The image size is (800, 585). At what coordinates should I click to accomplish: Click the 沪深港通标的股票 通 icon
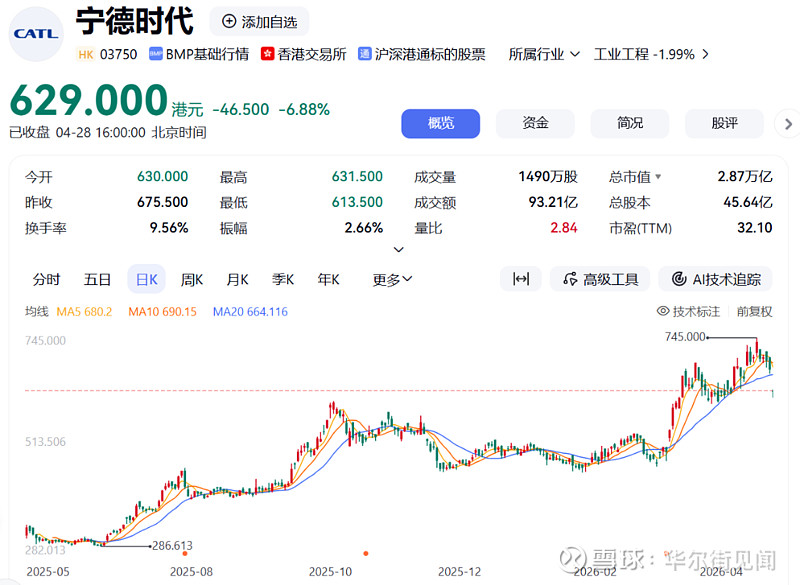coord(364,54)
